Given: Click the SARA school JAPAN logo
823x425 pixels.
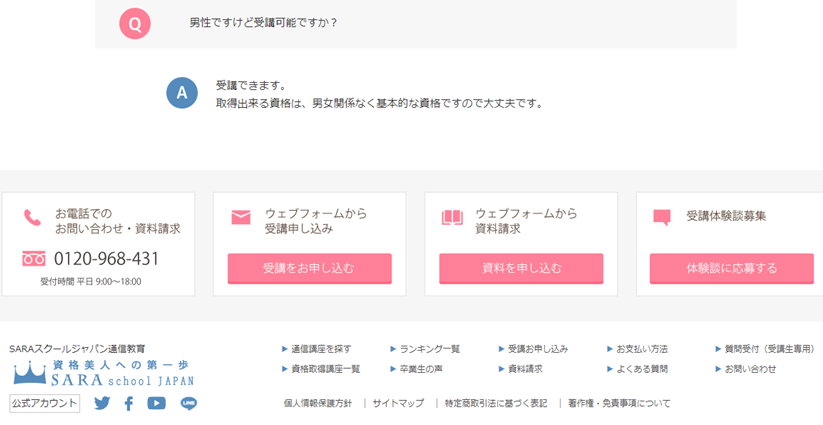Looking at the screenshot, I should (103, 374).
